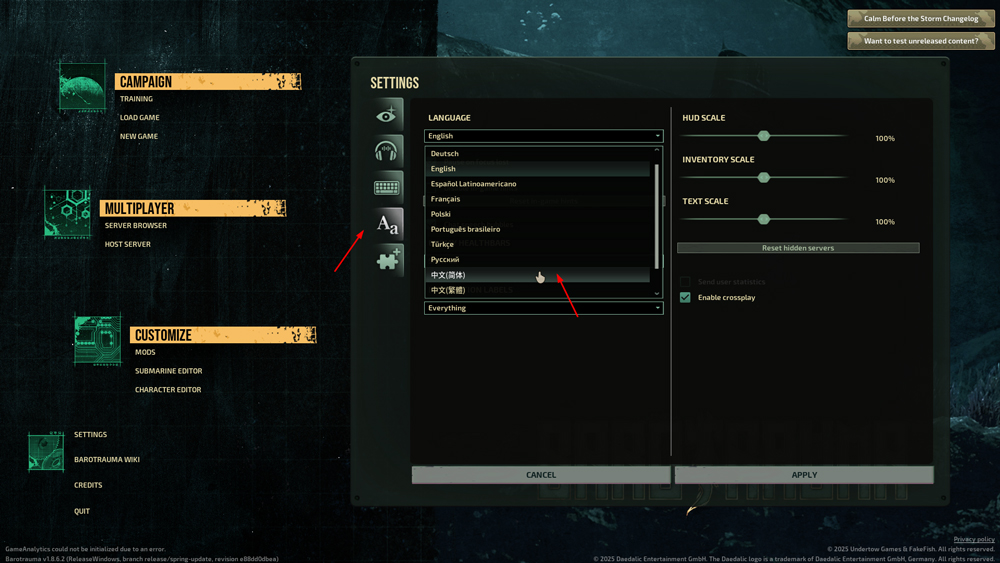Open Training from Campaign menu
1000x563 pixels.
(136, 99)
